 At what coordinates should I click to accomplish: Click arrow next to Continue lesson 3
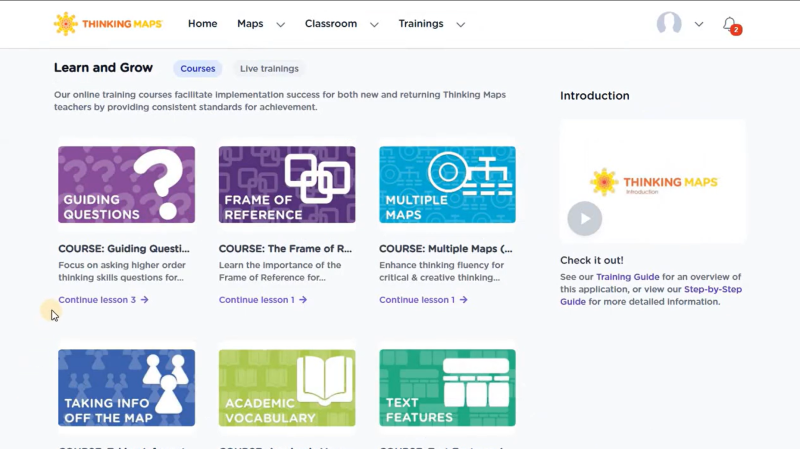(145, 300)
